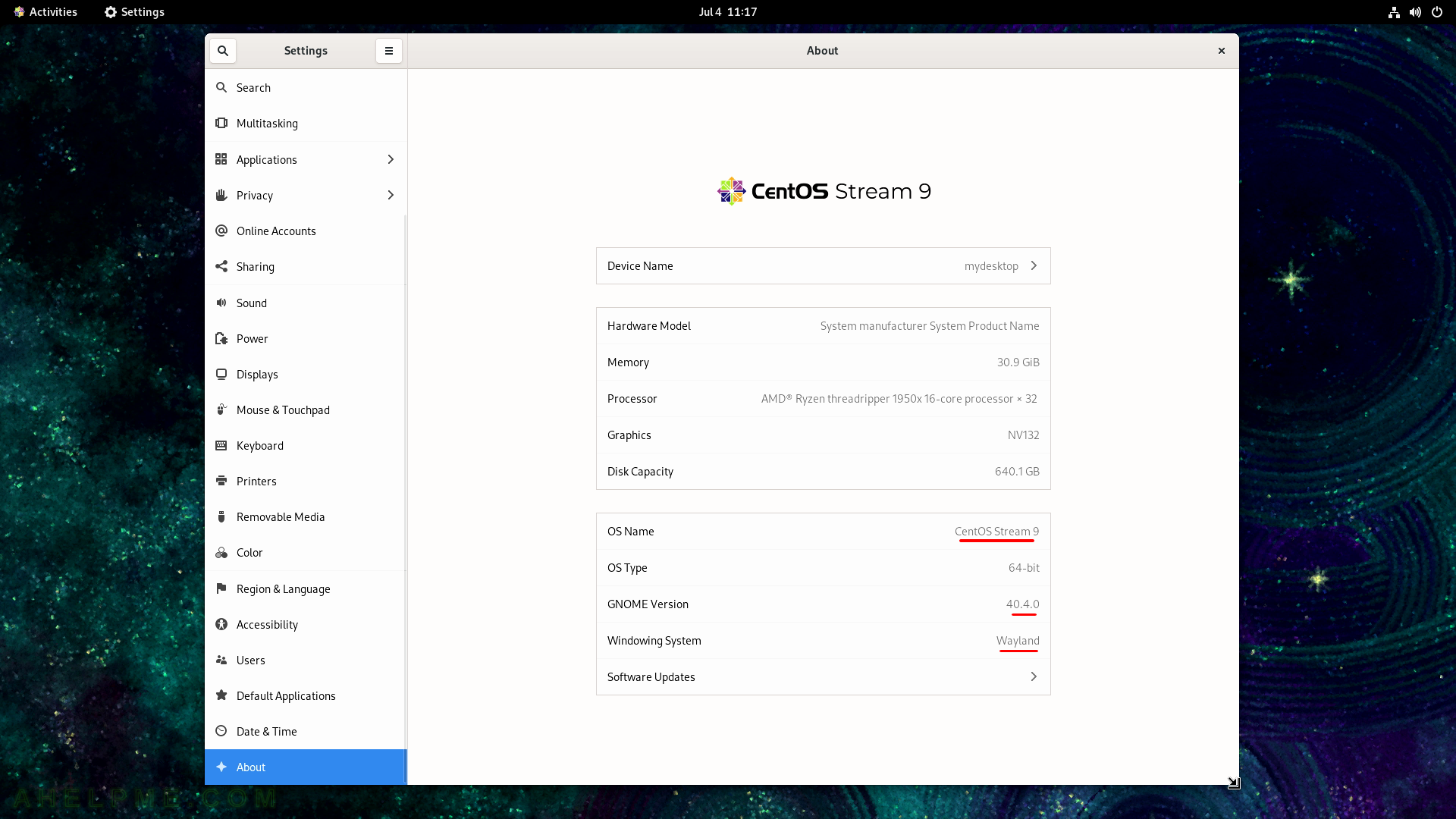Viewport: 1456px width, 819px height.
Task: Open the Multitasking panel
Action: 306,123
